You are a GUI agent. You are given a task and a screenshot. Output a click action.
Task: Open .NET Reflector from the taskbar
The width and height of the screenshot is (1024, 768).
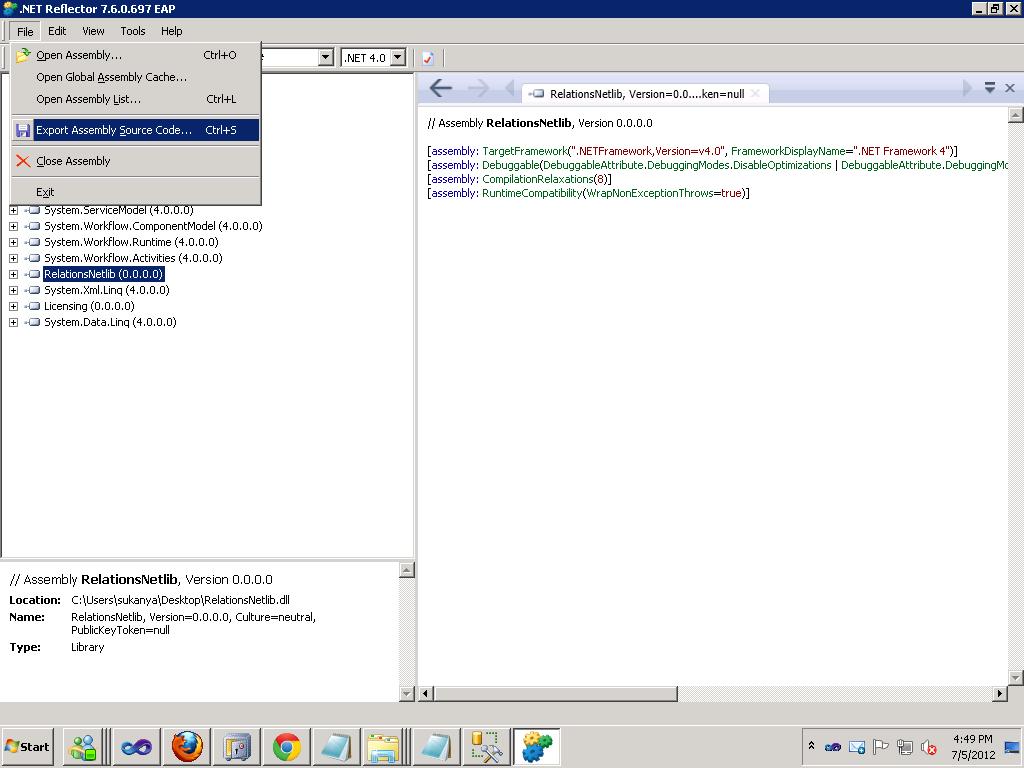pos(537,746)
